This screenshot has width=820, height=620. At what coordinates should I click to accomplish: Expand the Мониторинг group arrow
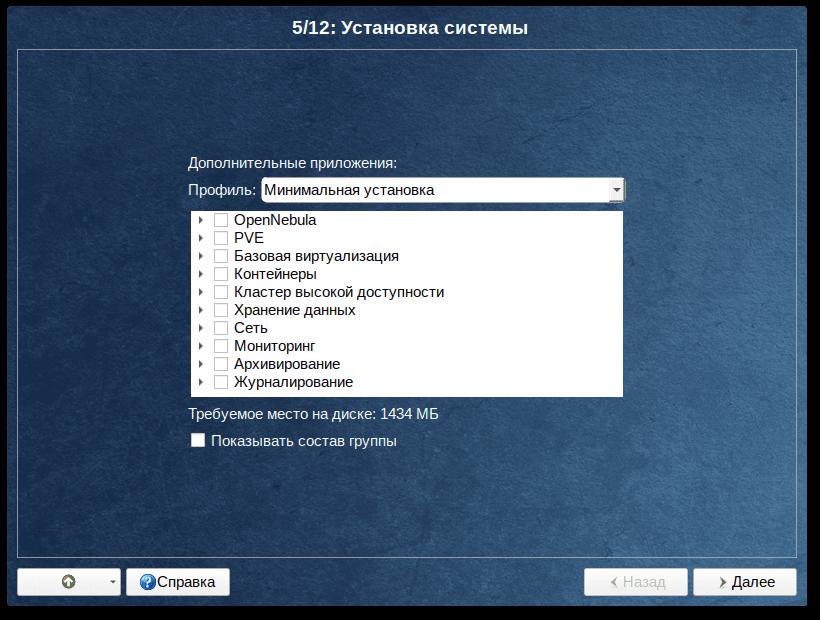click(201, 346)
